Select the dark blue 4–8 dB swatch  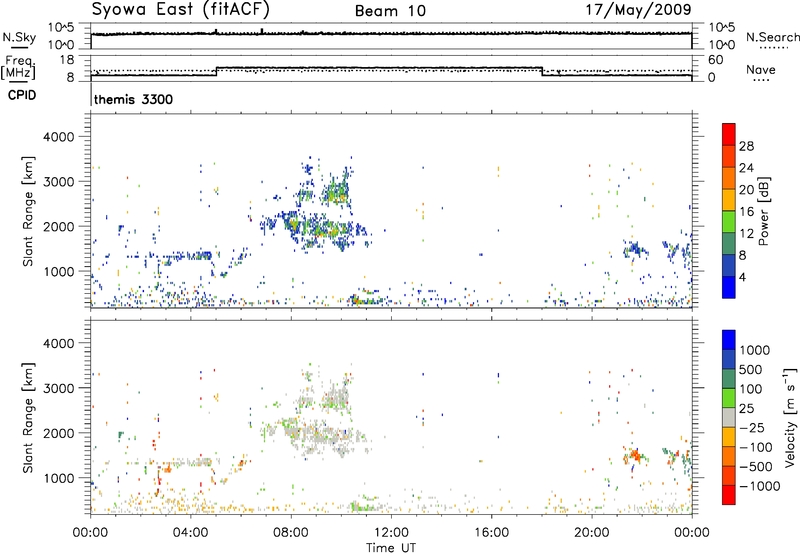729,265
